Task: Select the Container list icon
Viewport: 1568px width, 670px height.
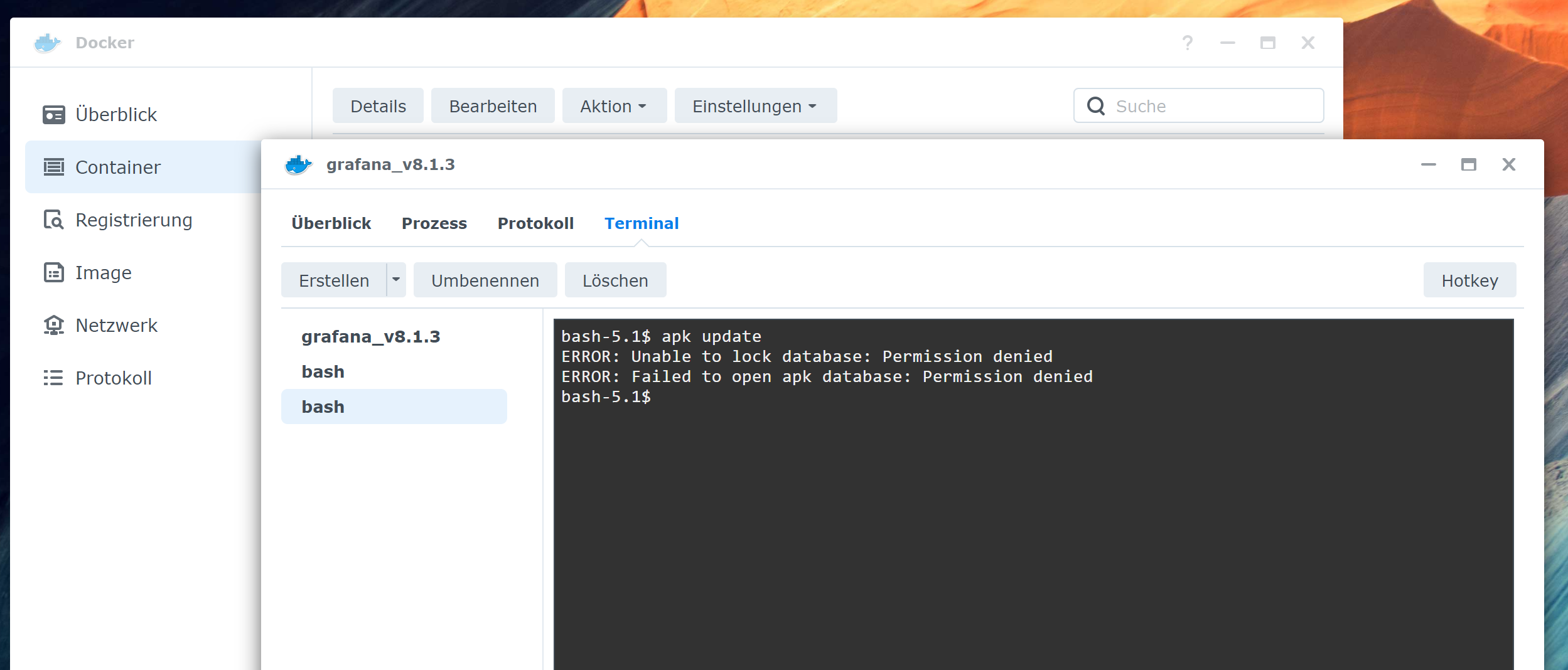Action: tap(54, 167)
